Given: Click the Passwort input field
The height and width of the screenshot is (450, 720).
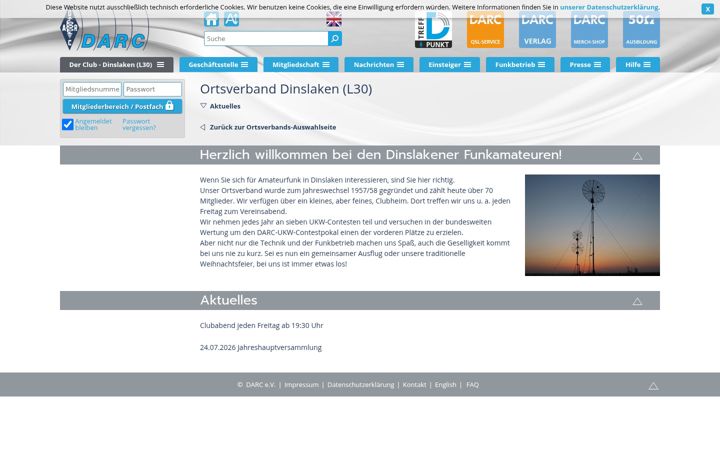Looking at the screenshot, I should (152, 89).
